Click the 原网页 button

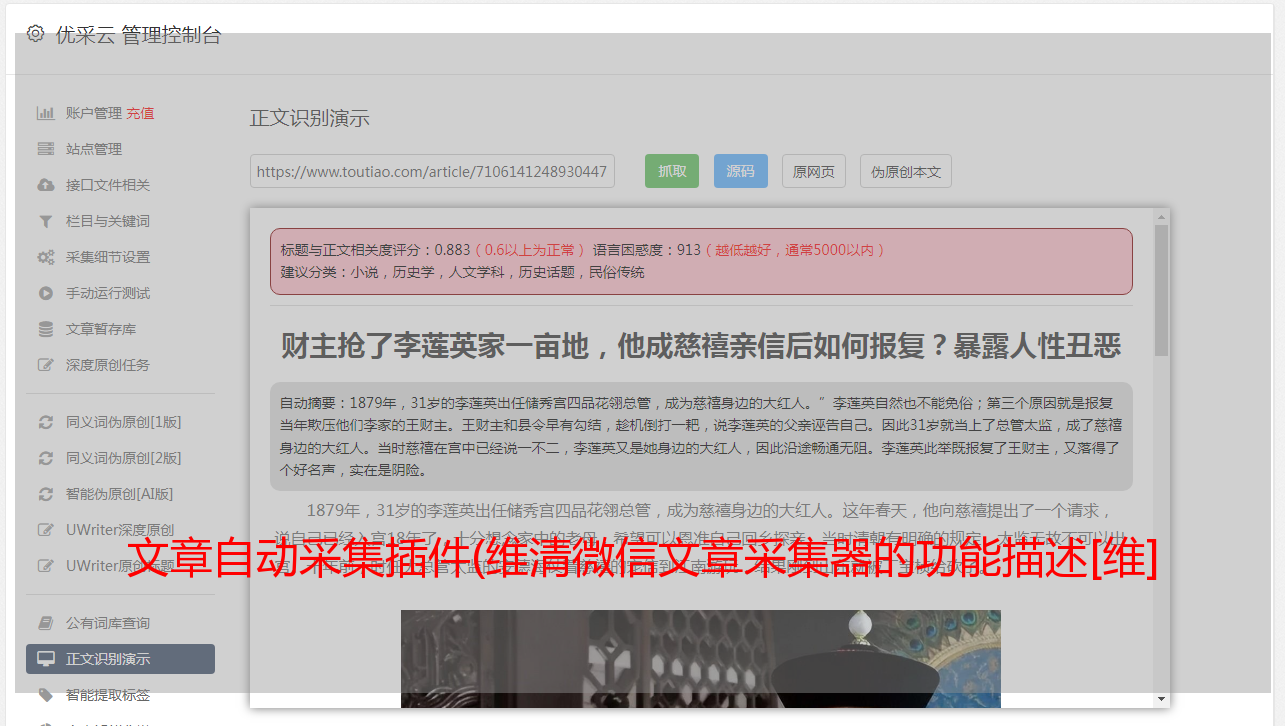pyautogui.click(x=814, y=171)
